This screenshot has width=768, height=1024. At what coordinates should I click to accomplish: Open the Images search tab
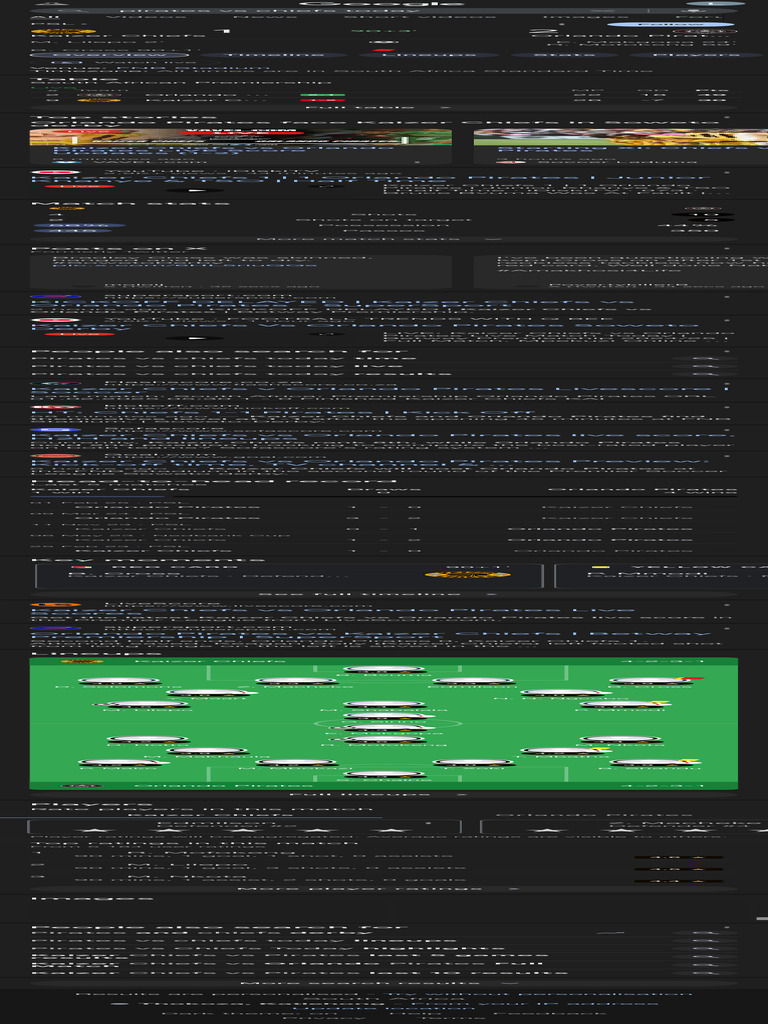click(585, 18)
